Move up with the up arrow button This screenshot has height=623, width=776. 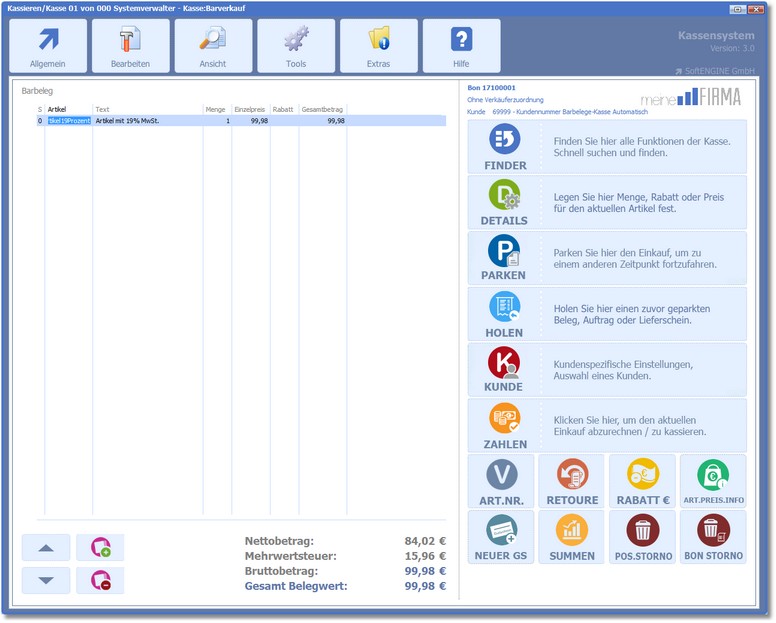coord(46,547)
